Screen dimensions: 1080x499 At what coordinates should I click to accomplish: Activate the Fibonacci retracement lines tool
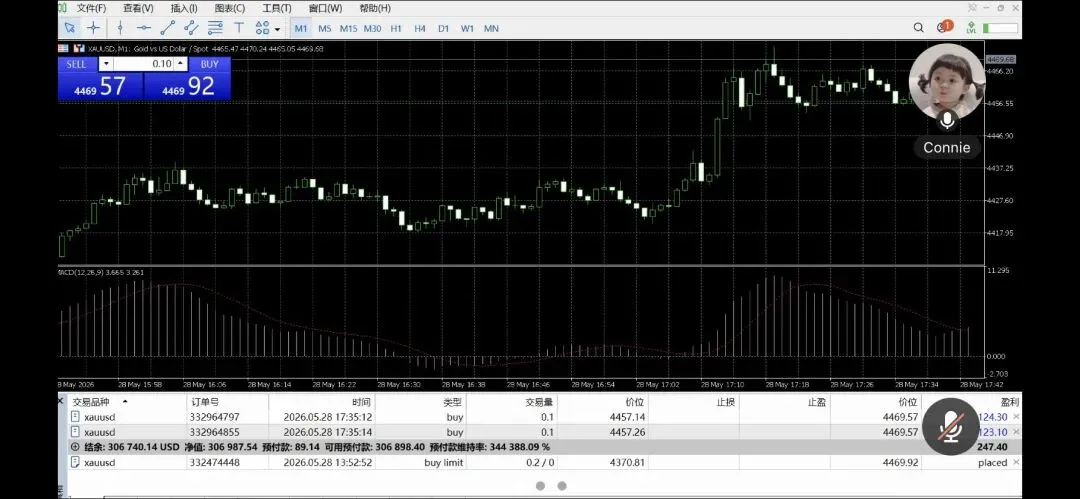[x=215, y=28]
